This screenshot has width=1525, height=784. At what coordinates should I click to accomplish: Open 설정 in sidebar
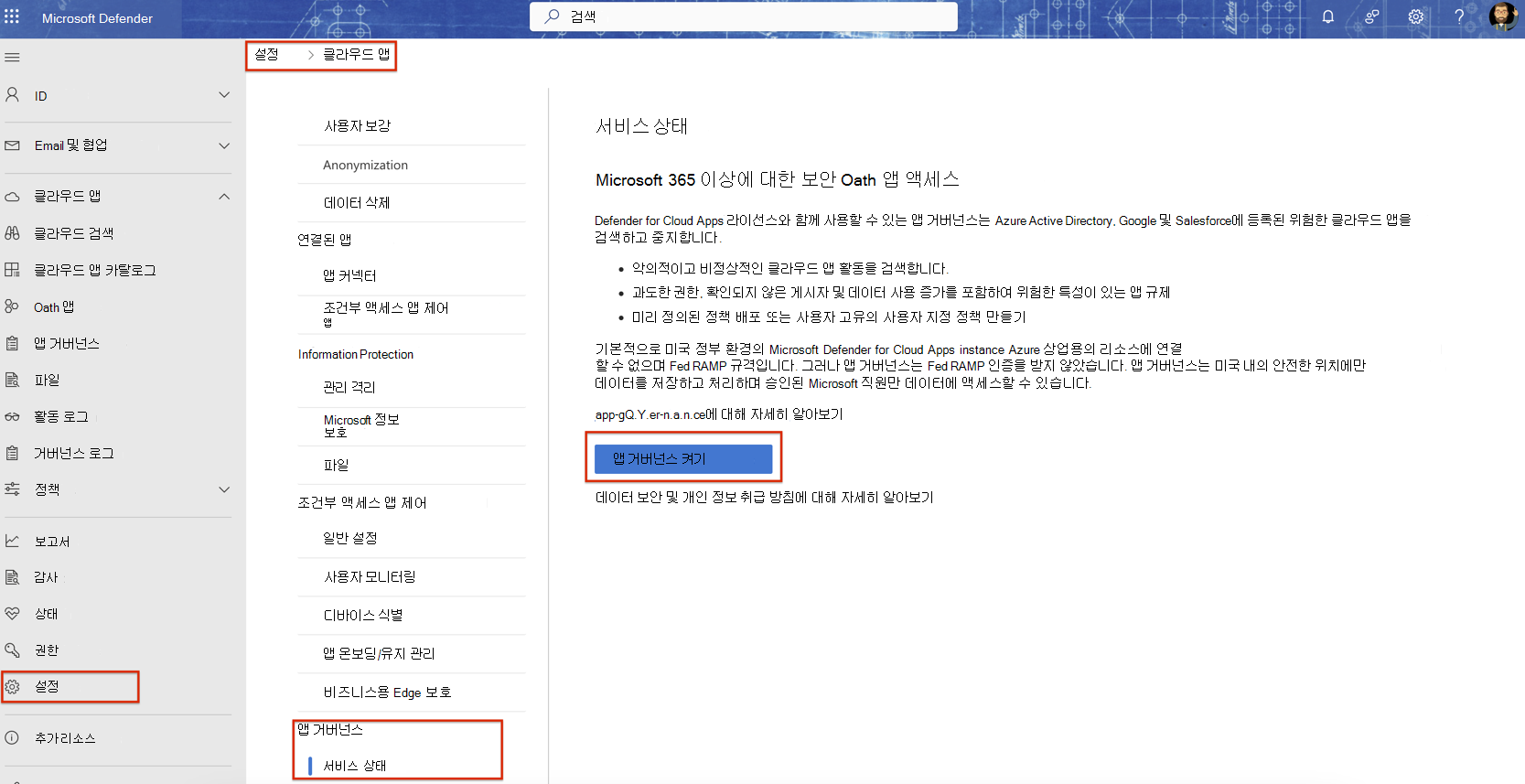coord(47,686)
